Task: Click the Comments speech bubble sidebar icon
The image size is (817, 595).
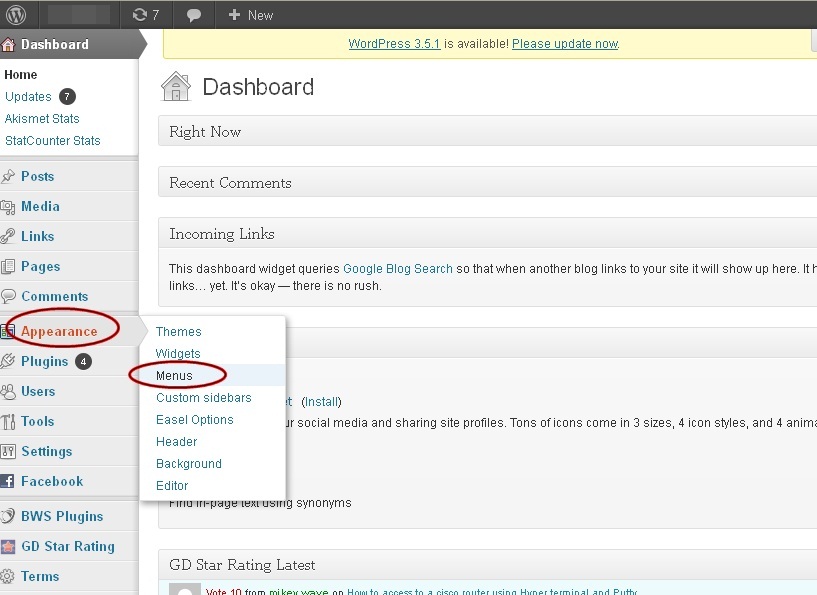Action: [8, 296]
